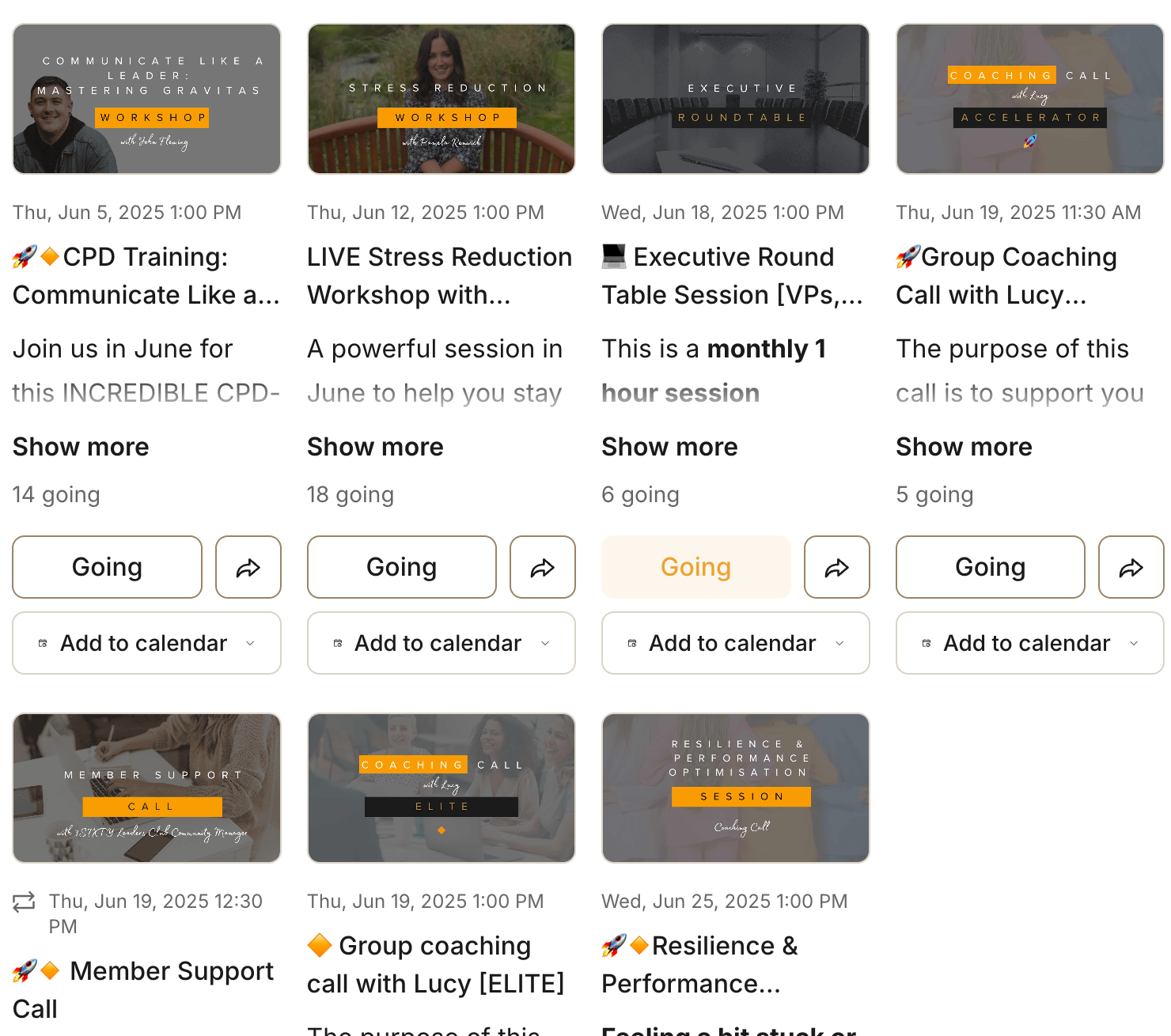This screenshot has height=1036, width=1171.
Task: Toggle Going for Group Coaching Call with Lucy
Action: point(991,567)
